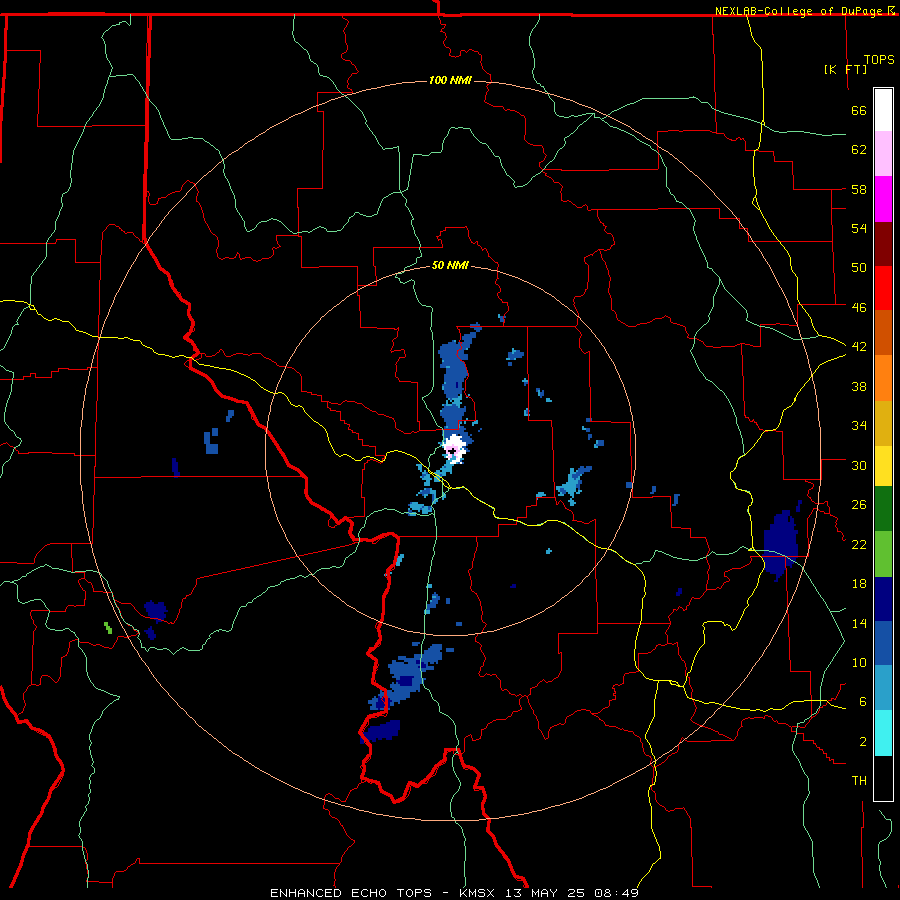
Task: Select the dark green legend swatch
Action: click(x=883, y=509)
